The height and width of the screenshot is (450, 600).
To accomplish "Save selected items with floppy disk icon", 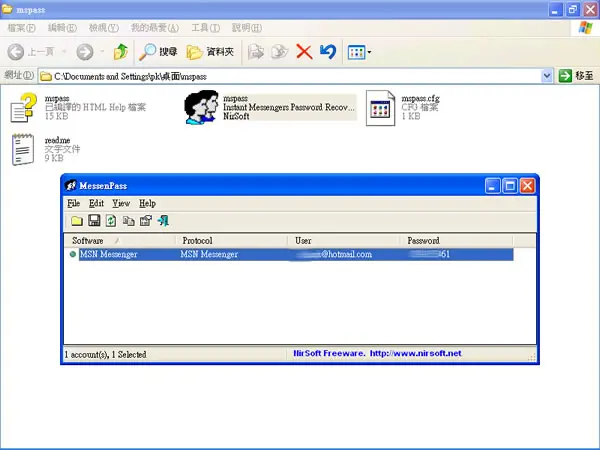I will click(x=94, y=220).
